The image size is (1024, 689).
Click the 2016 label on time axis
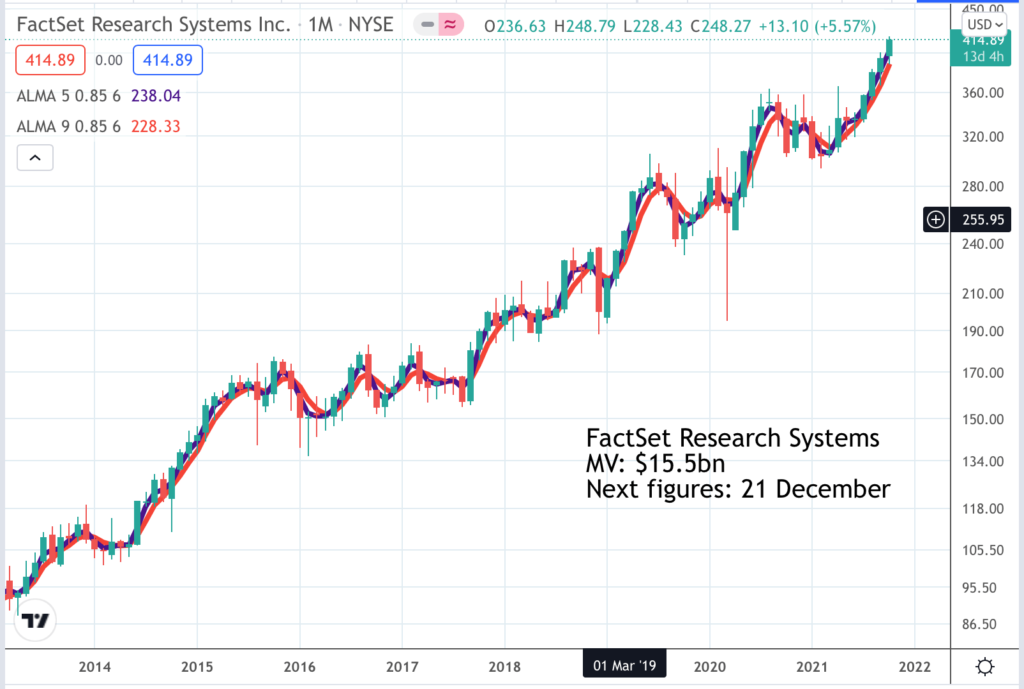299,667
